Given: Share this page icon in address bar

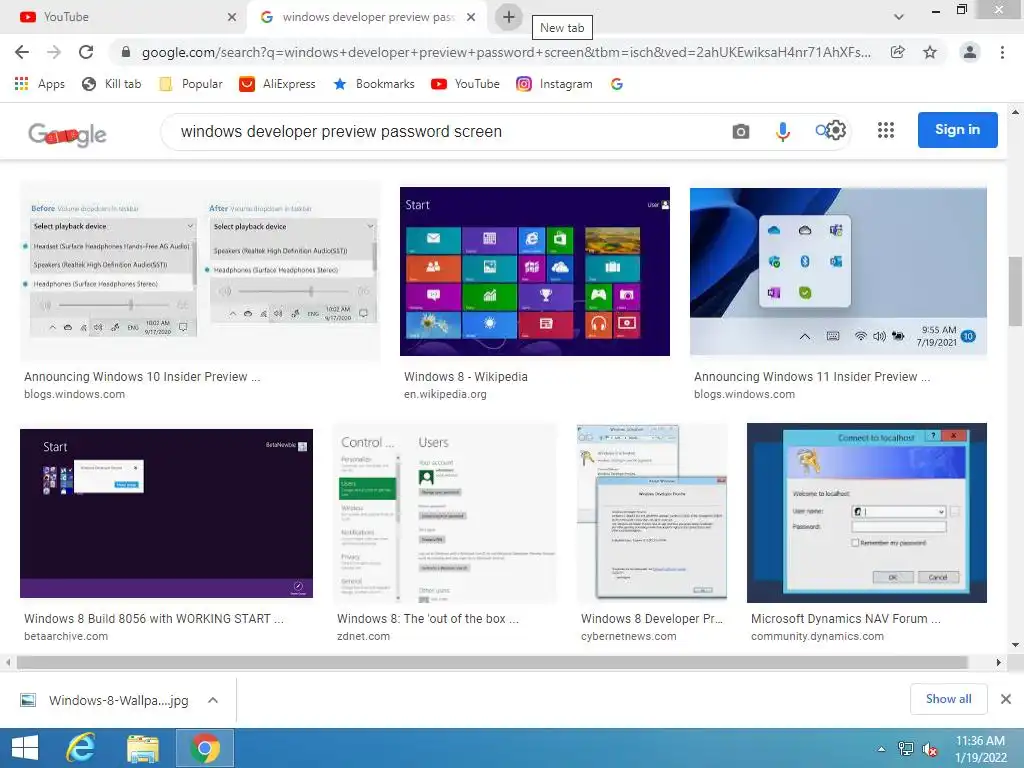Looking at the screenshot, I should (897, 52).
